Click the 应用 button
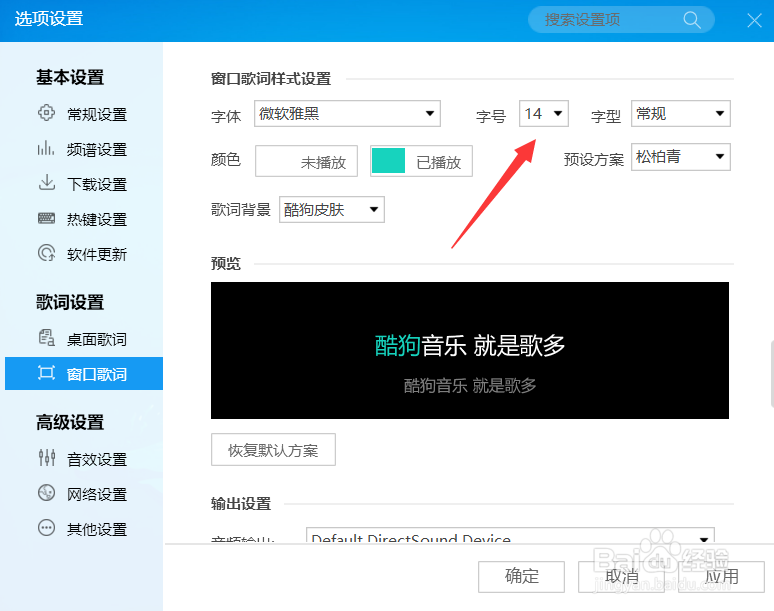 721,576
